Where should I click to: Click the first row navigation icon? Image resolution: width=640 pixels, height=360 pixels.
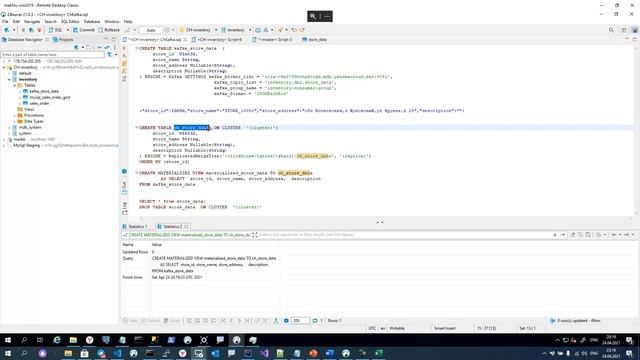223,321
